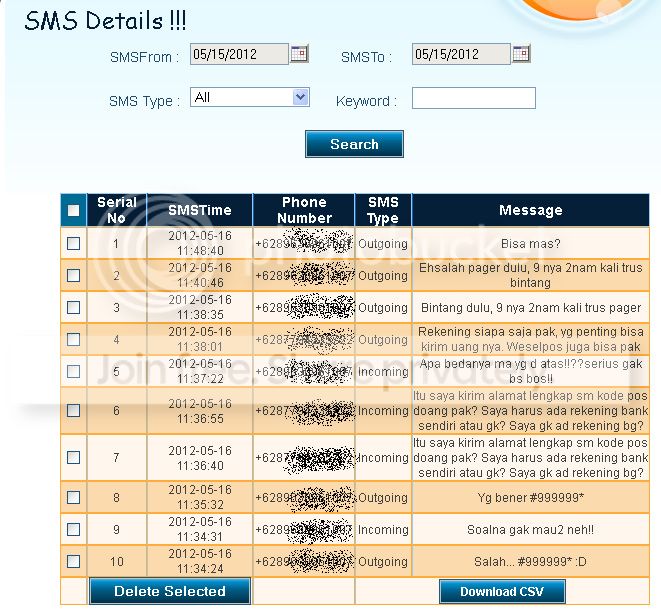Click the Phone Number column header
The width and height of the screenshot is (661, 609).
304,210
